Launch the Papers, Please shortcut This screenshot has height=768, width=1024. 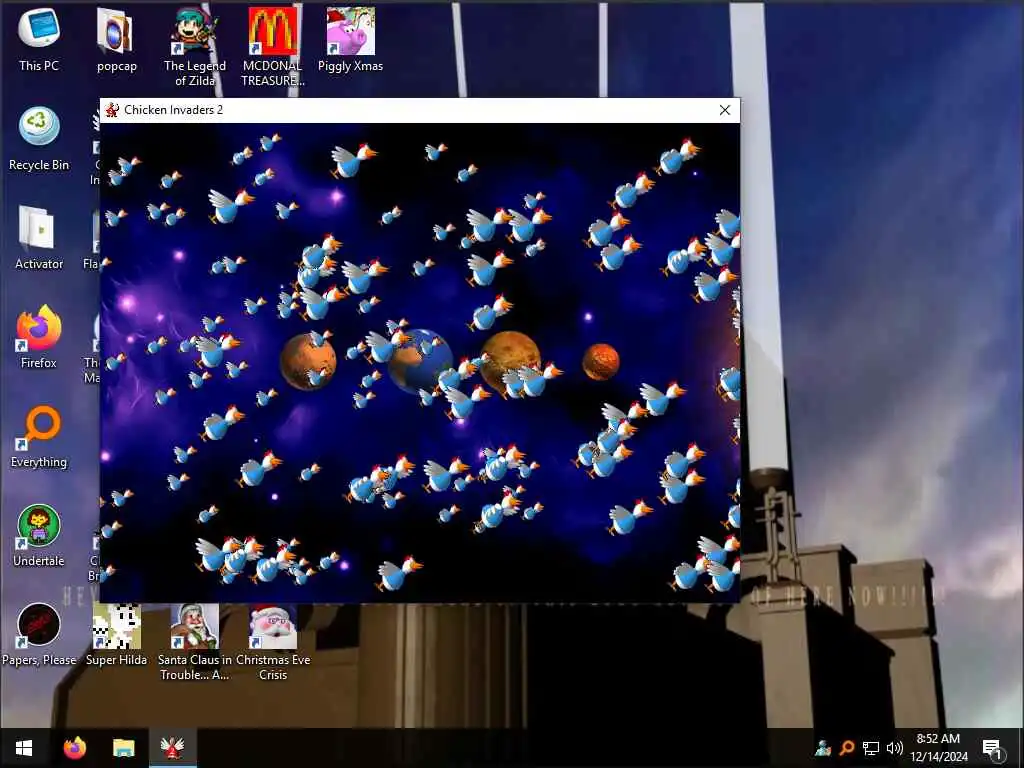[39, 635]
